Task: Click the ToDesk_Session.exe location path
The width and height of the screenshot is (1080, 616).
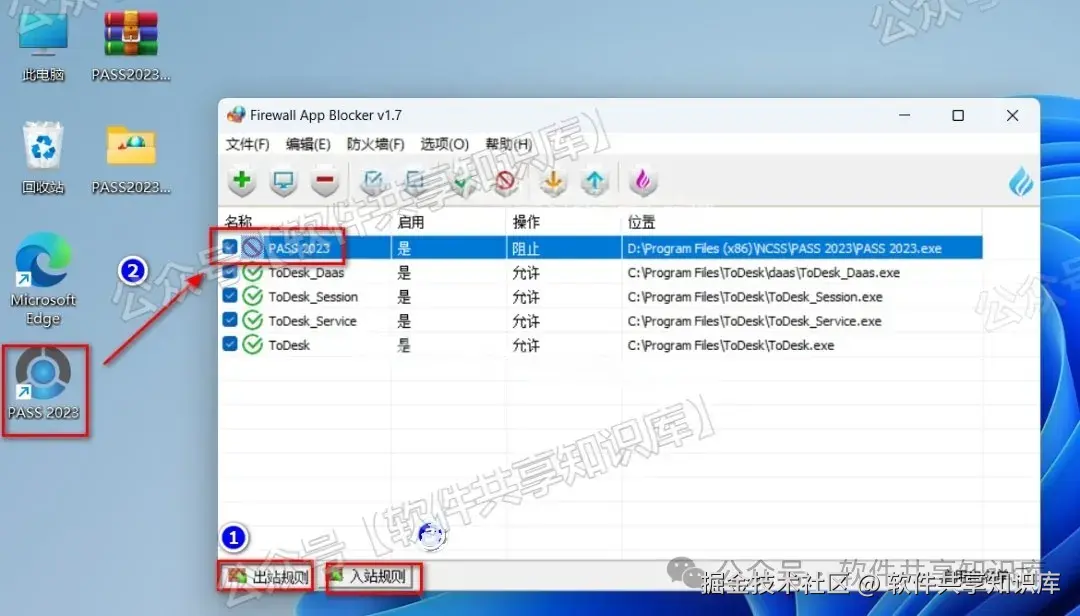Action: click(x=755, y=297)
